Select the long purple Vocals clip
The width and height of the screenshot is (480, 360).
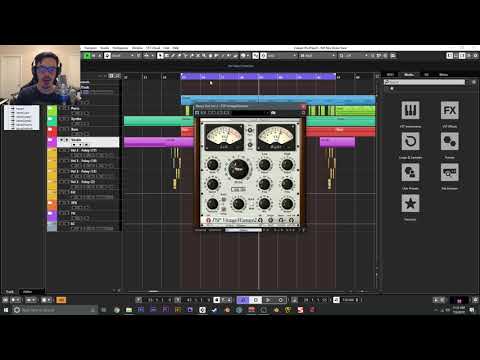(159, 143)
